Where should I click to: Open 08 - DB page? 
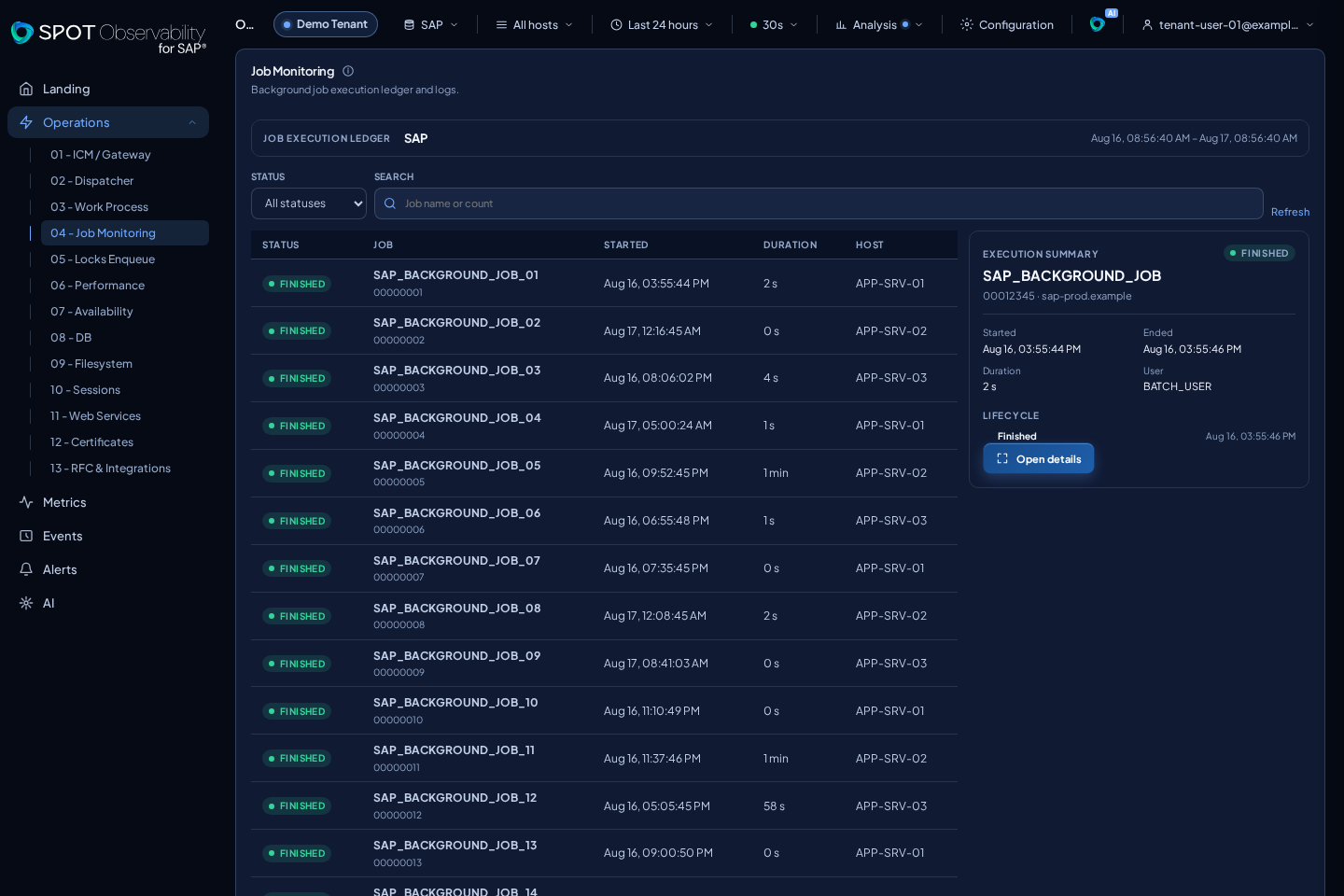tap(125, 338)
